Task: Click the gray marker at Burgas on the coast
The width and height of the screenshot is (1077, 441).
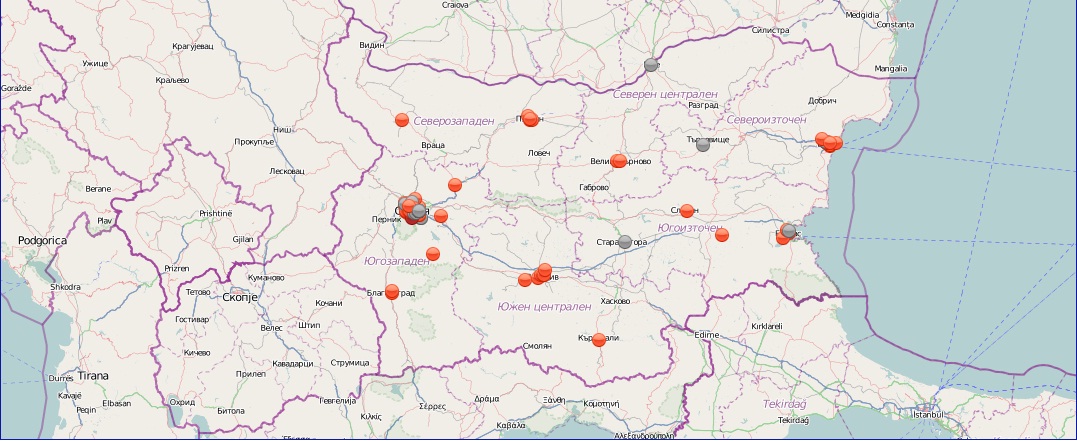Action: 789,230
